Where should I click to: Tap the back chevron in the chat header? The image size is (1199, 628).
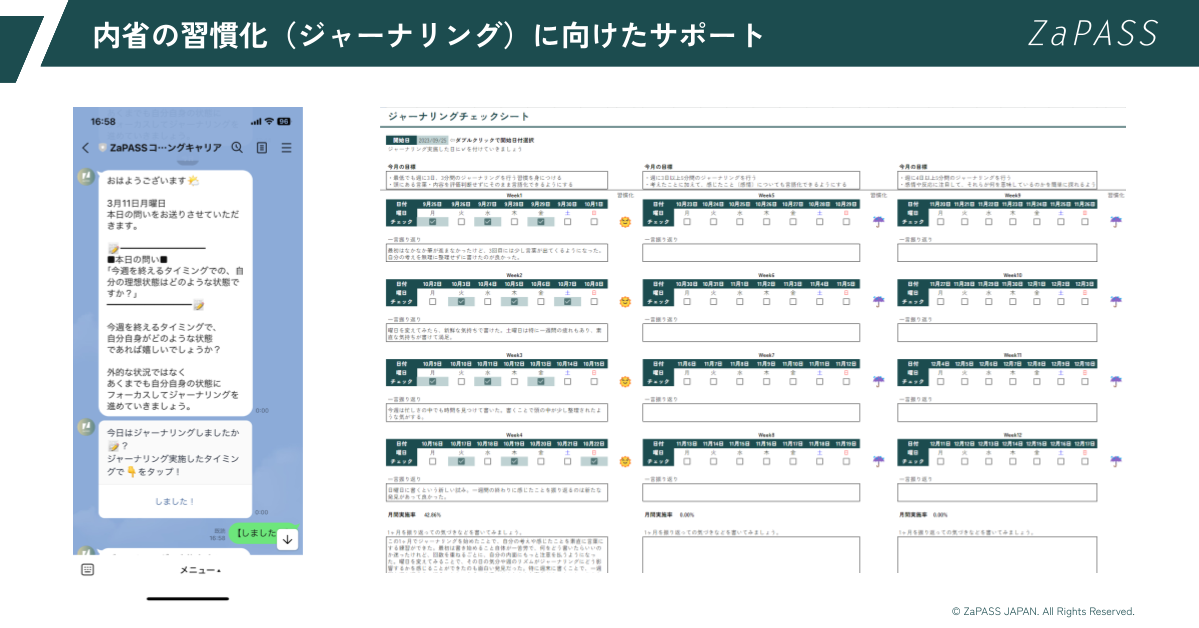85,148
